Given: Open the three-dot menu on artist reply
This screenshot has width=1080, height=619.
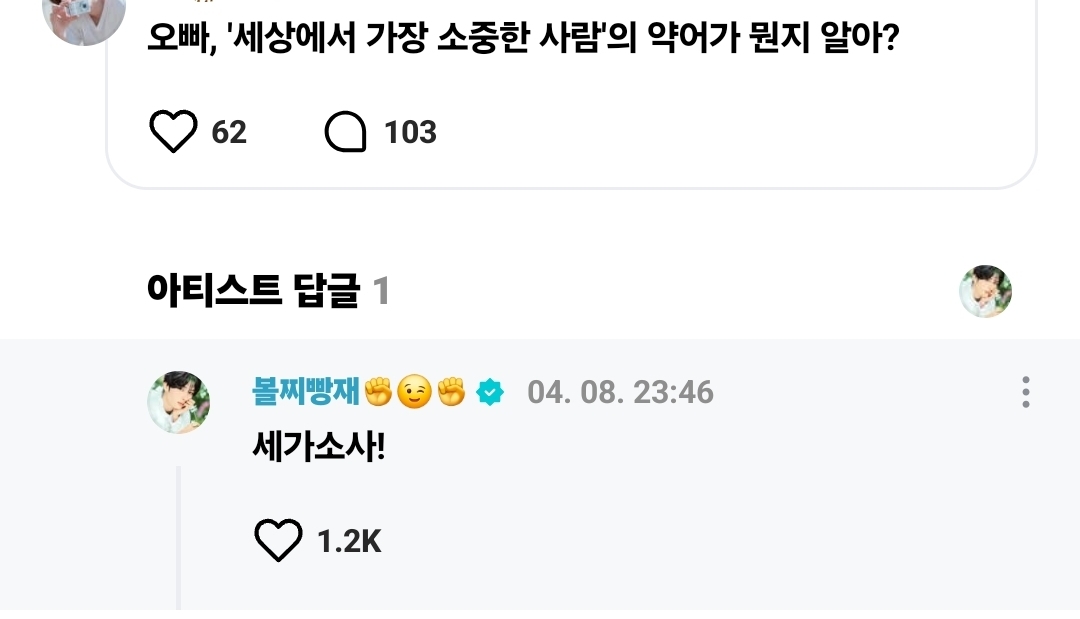Looking at the screenshot, I should (1026, 392).
